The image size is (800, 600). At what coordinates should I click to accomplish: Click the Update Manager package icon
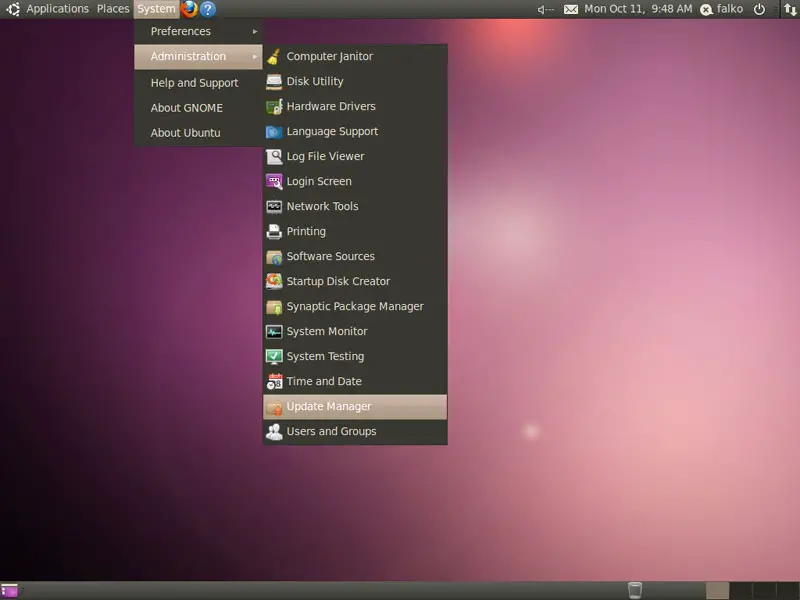[274, 407]
